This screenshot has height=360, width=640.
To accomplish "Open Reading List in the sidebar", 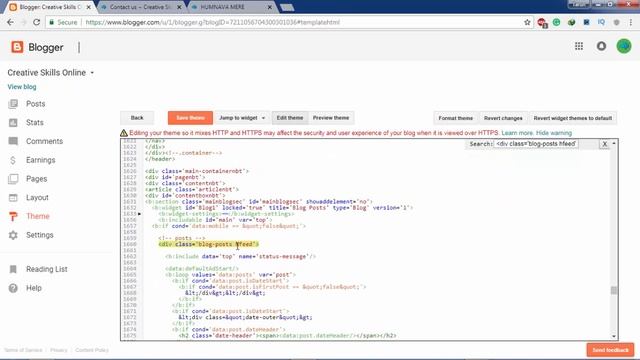I will point(47,269).
